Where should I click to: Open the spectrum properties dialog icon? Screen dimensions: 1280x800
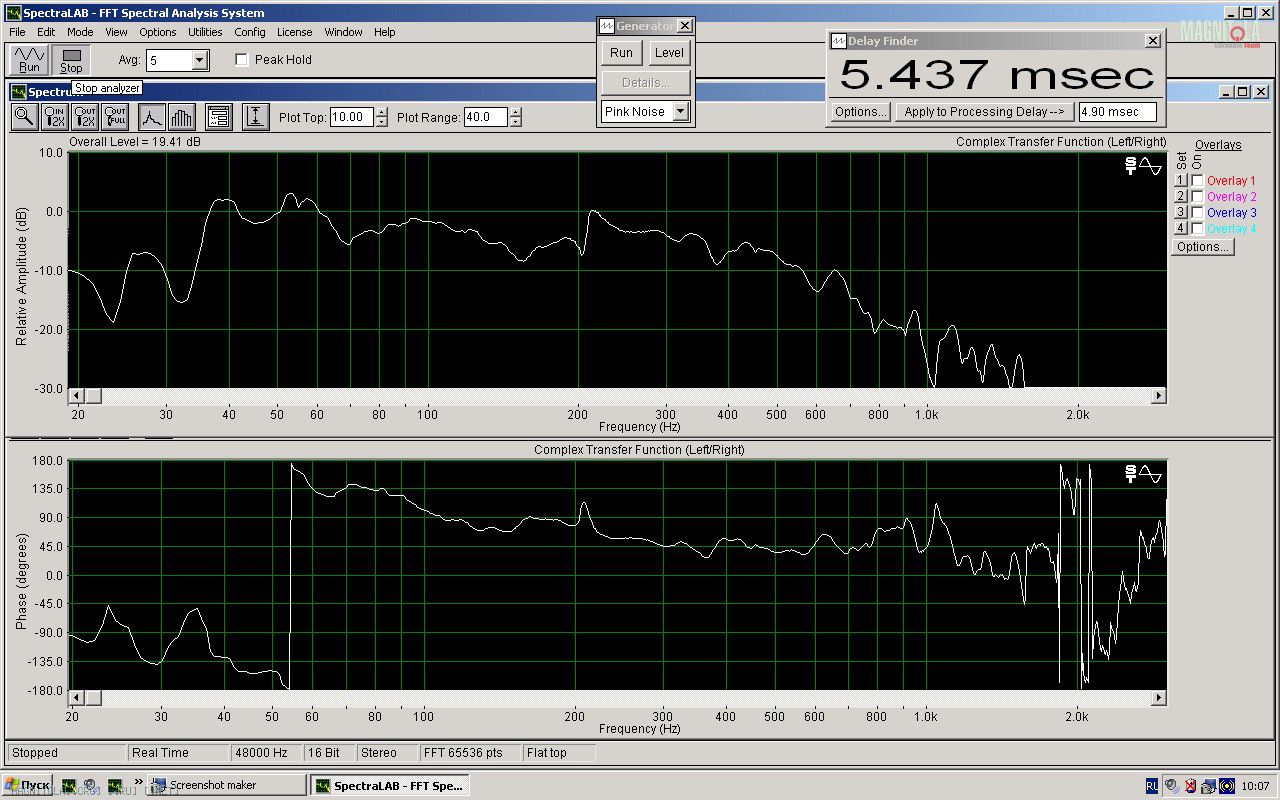click(x=219, y=117)
